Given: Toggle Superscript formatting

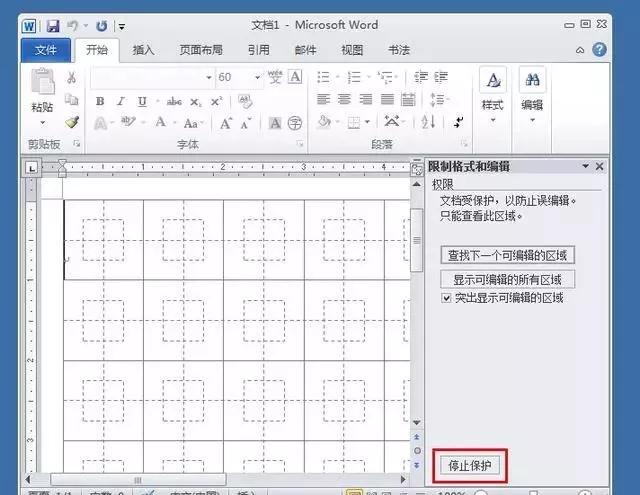Looking at the screenshot, I should click(217, 101).
